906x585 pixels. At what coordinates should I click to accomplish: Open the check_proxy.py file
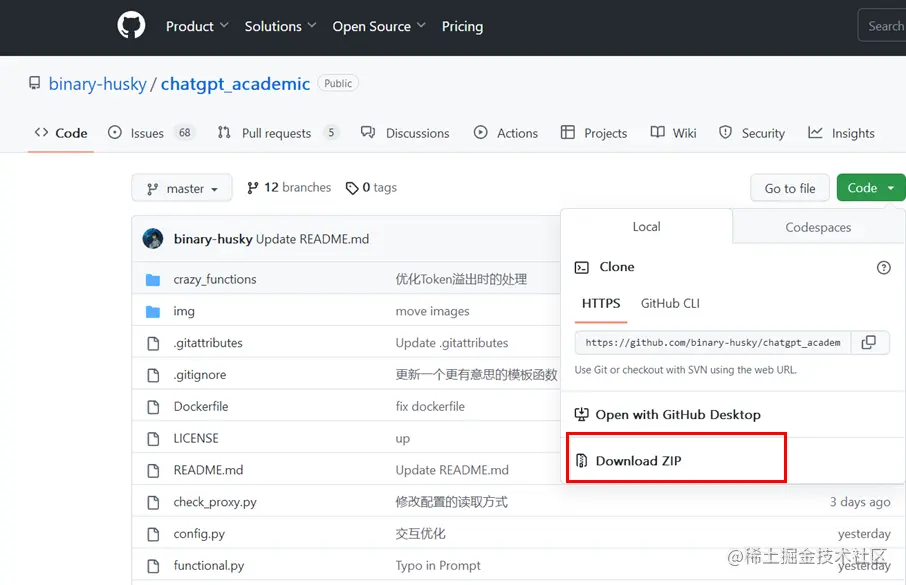215,502
